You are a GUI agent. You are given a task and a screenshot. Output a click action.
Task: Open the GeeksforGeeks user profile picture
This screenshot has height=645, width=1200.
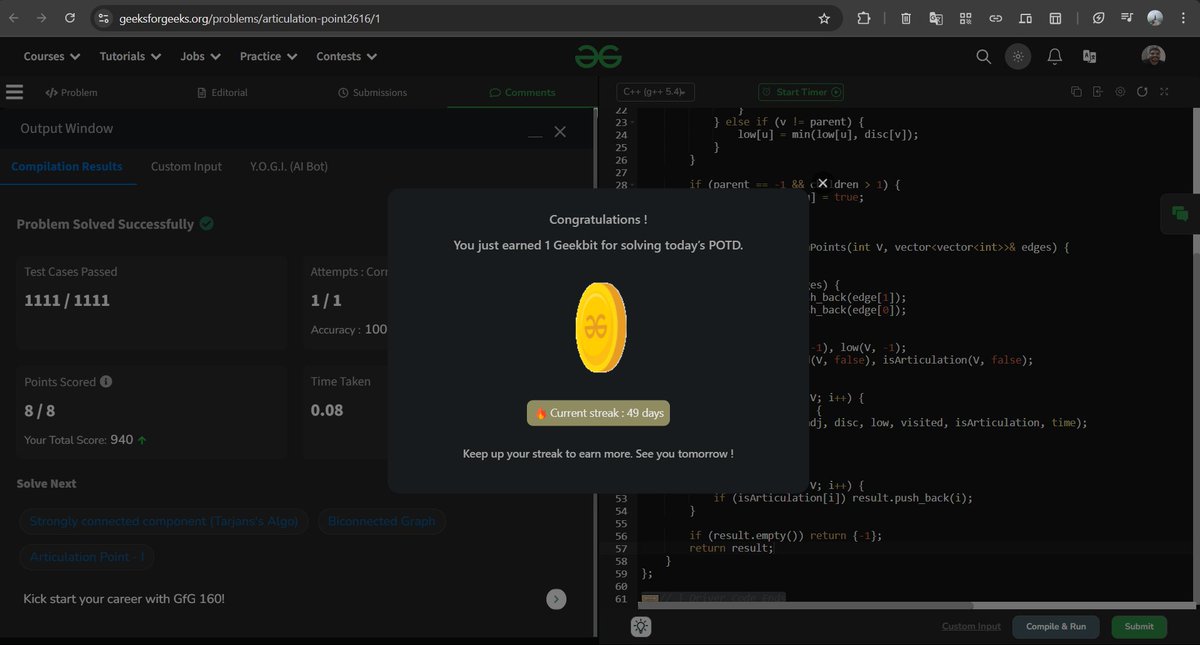tap(1153, 57)
